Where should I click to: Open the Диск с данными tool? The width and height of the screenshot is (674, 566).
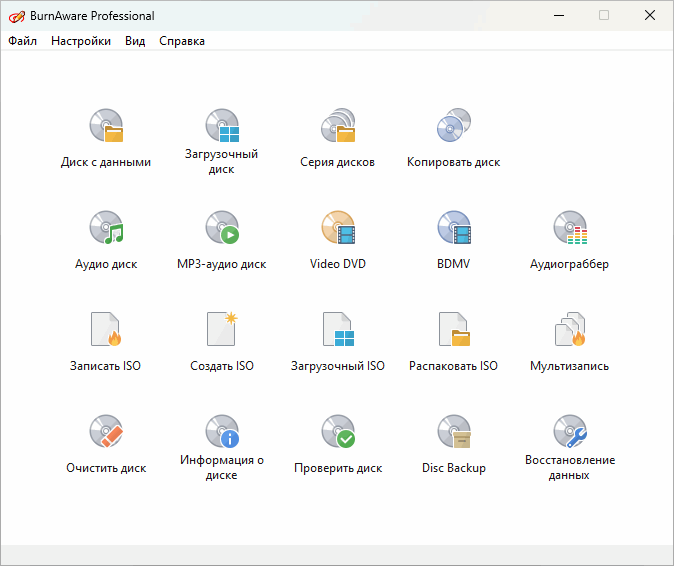[106, 127]
